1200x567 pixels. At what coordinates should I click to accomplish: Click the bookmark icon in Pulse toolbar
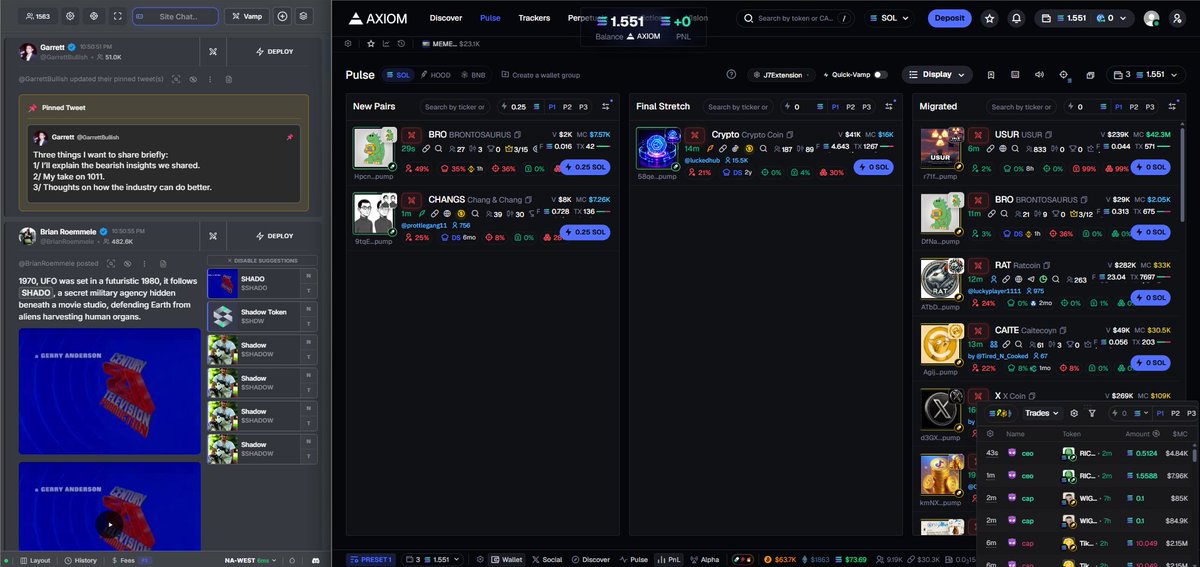pyautogui.click(x=990, y=75)
